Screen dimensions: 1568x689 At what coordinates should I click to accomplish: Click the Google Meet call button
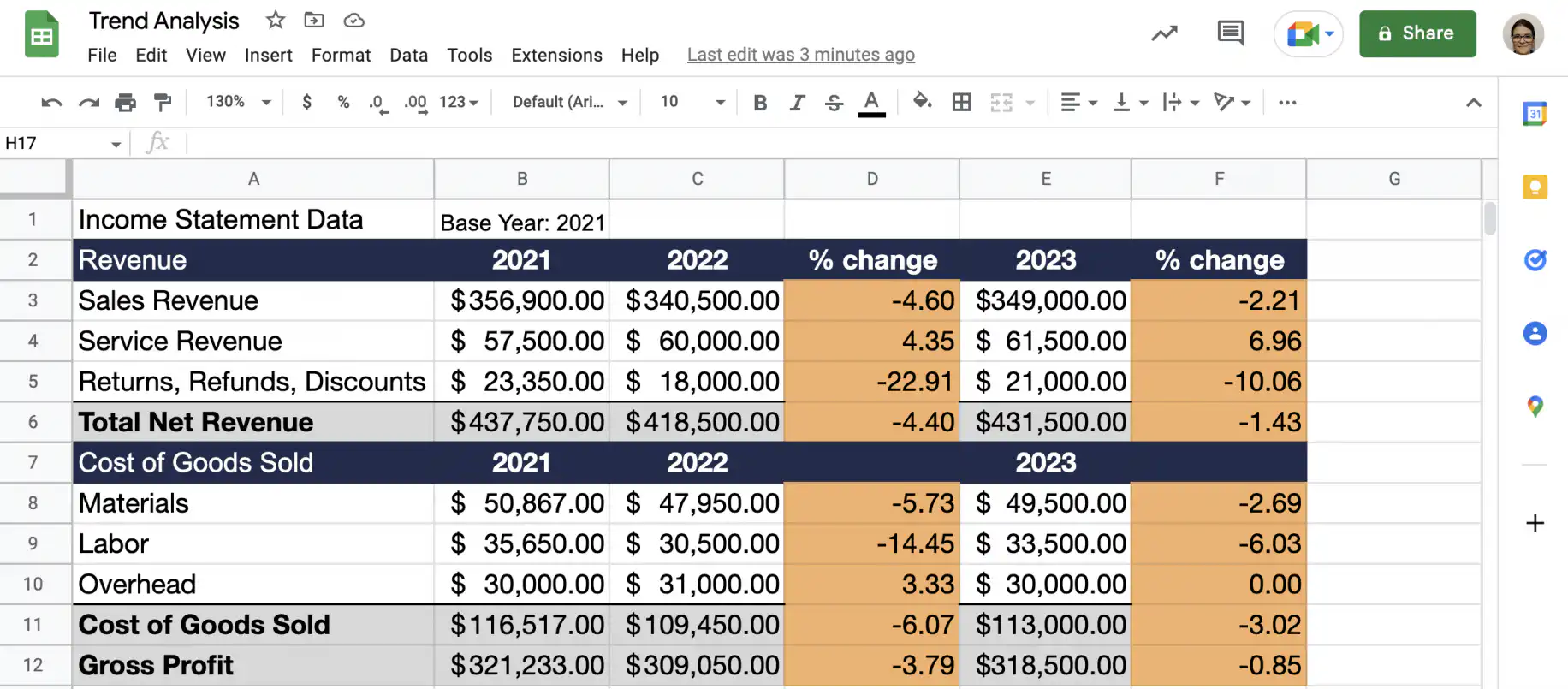coord(1308,34)
